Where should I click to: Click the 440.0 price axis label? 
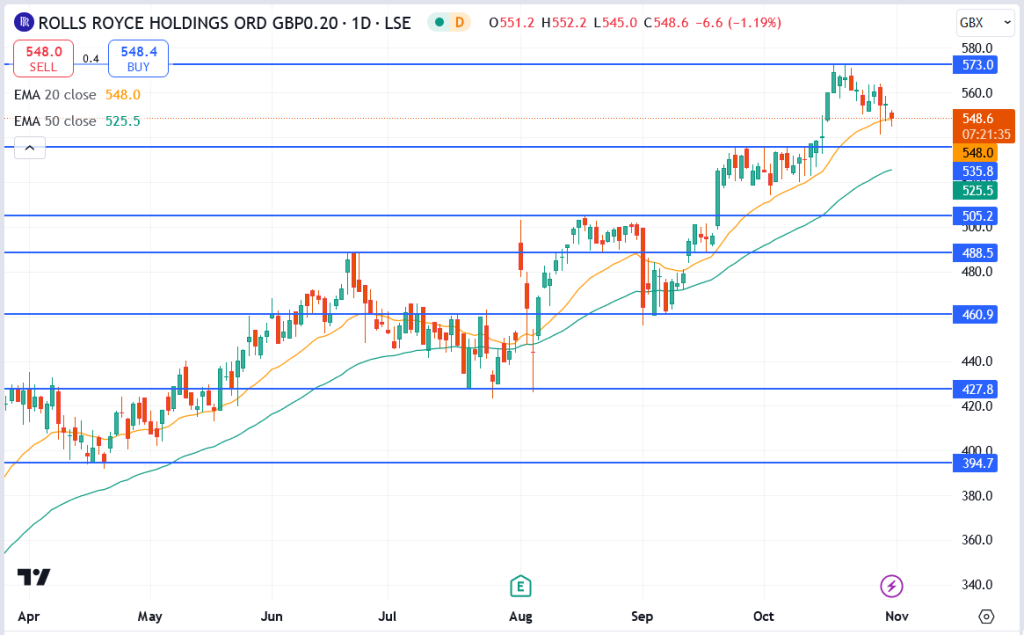977,361
